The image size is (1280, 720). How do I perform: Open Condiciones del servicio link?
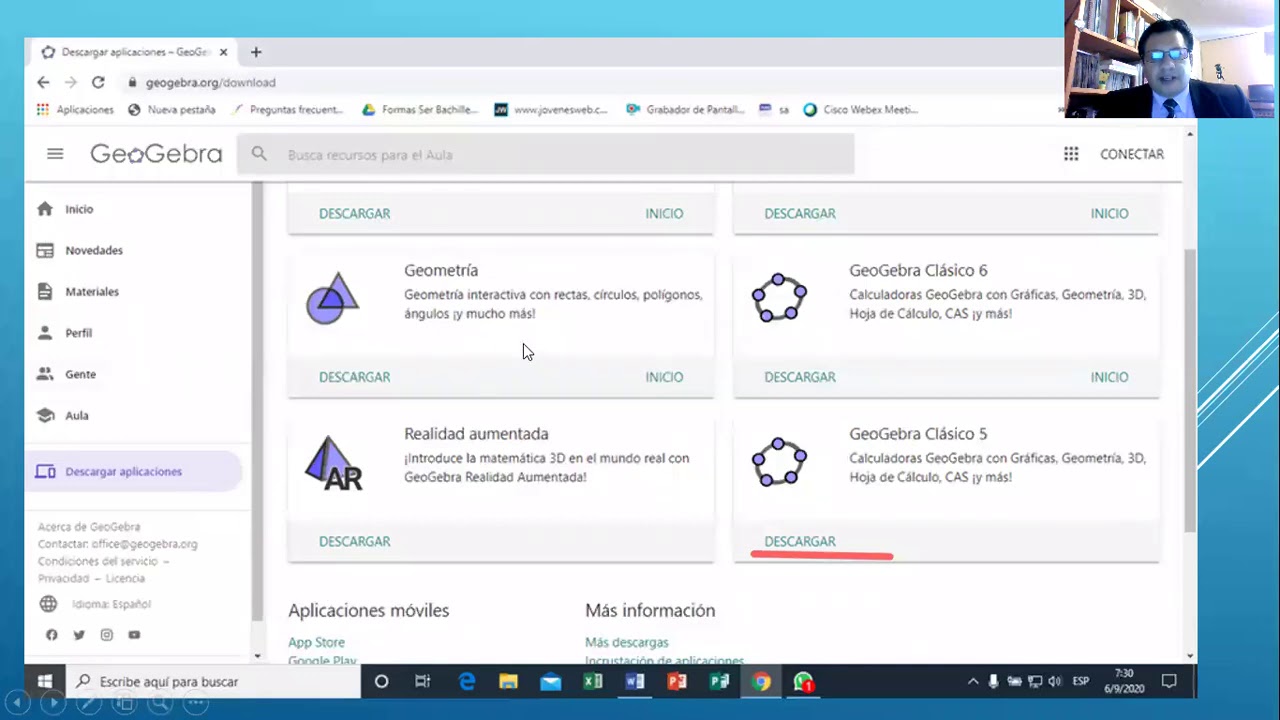97,561
